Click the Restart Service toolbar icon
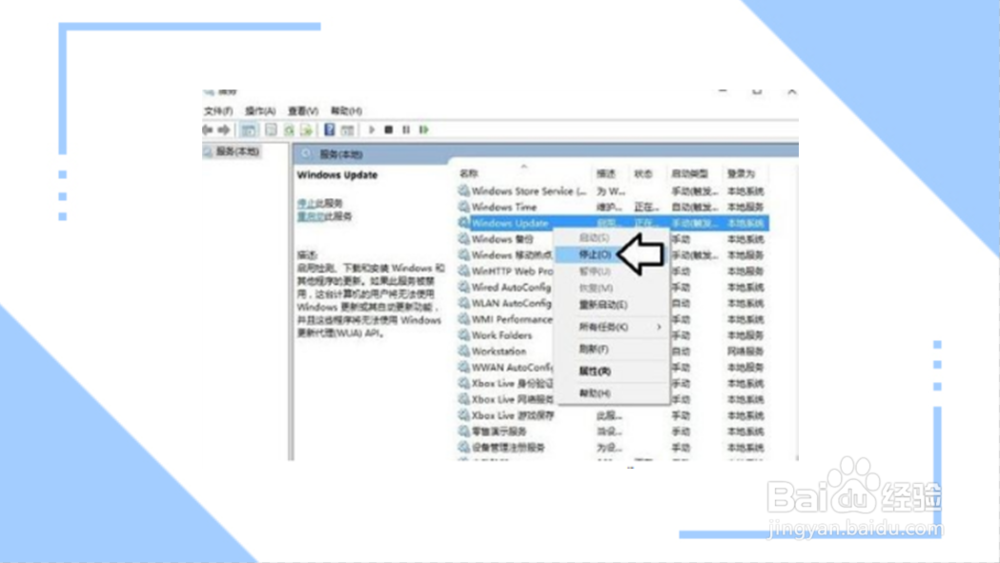The image size is (1000, 563). [x=424, y=130]
